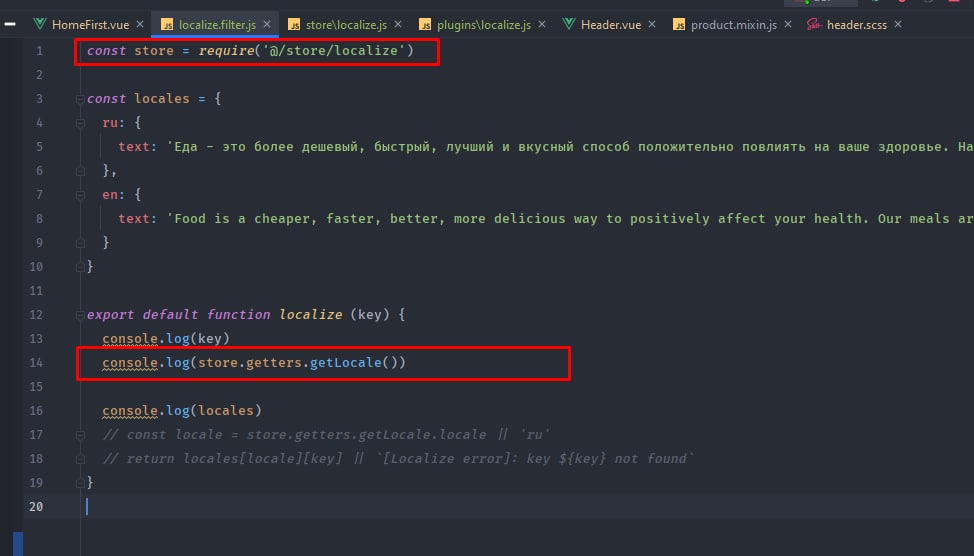Screen dimensions: 974x556
Task: Close the header.scss tab
Action: click(898, 24)
